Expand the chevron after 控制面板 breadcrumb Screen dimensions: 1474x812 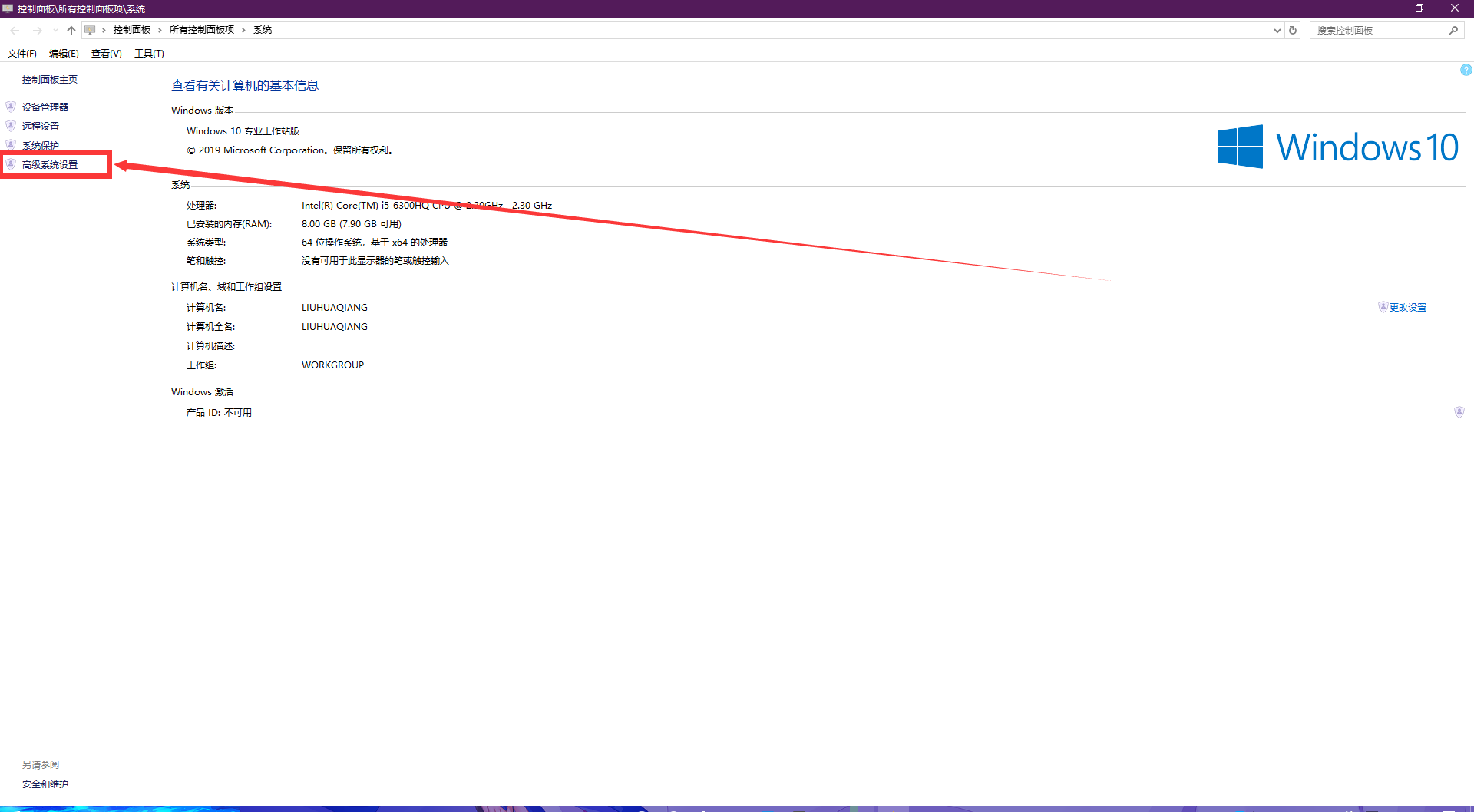click(160, 31)
